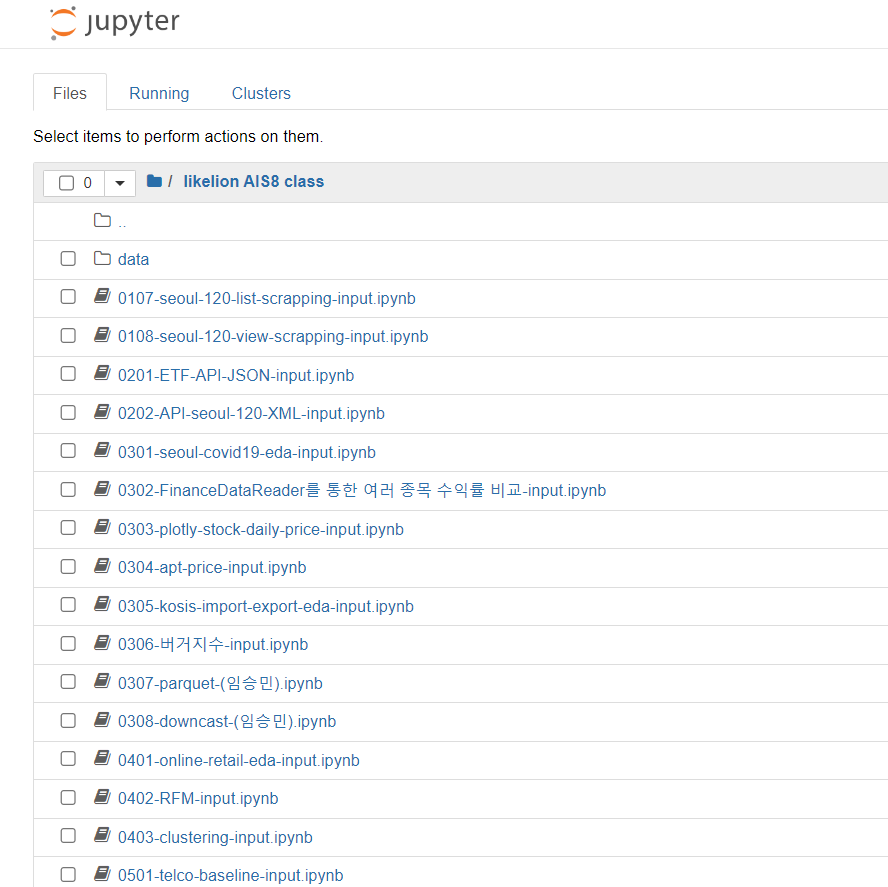
Task: Open 0202-API-seoul-120-XML-input.ipynb
Action: point(251,413)
